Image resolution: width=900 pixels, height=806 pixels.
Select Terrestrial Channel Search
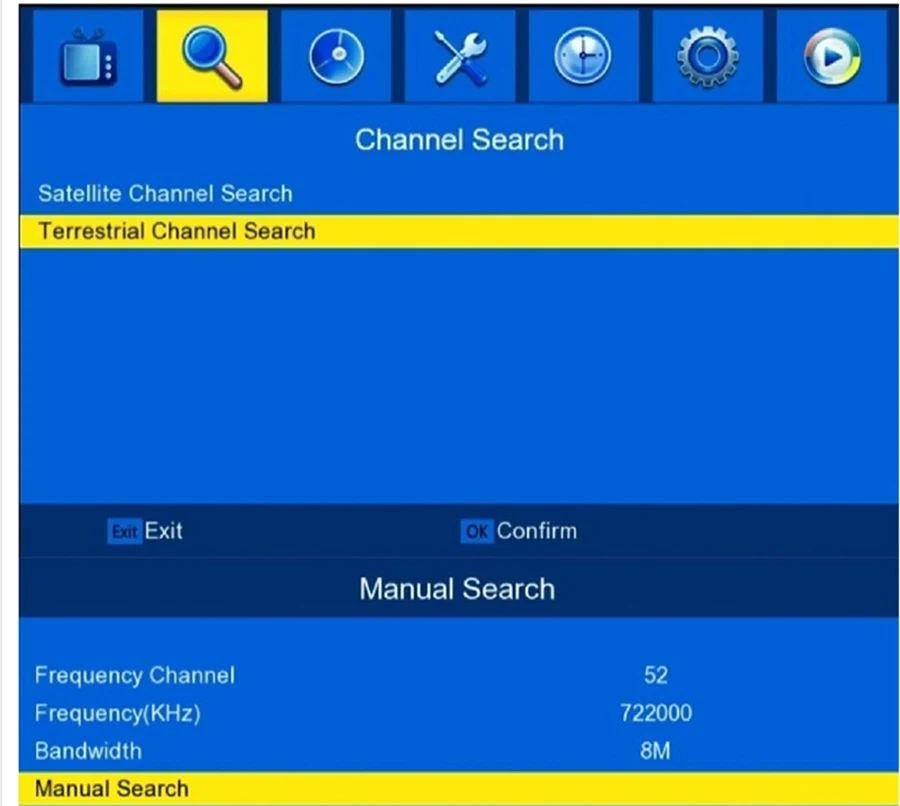[x=459, y=231]
